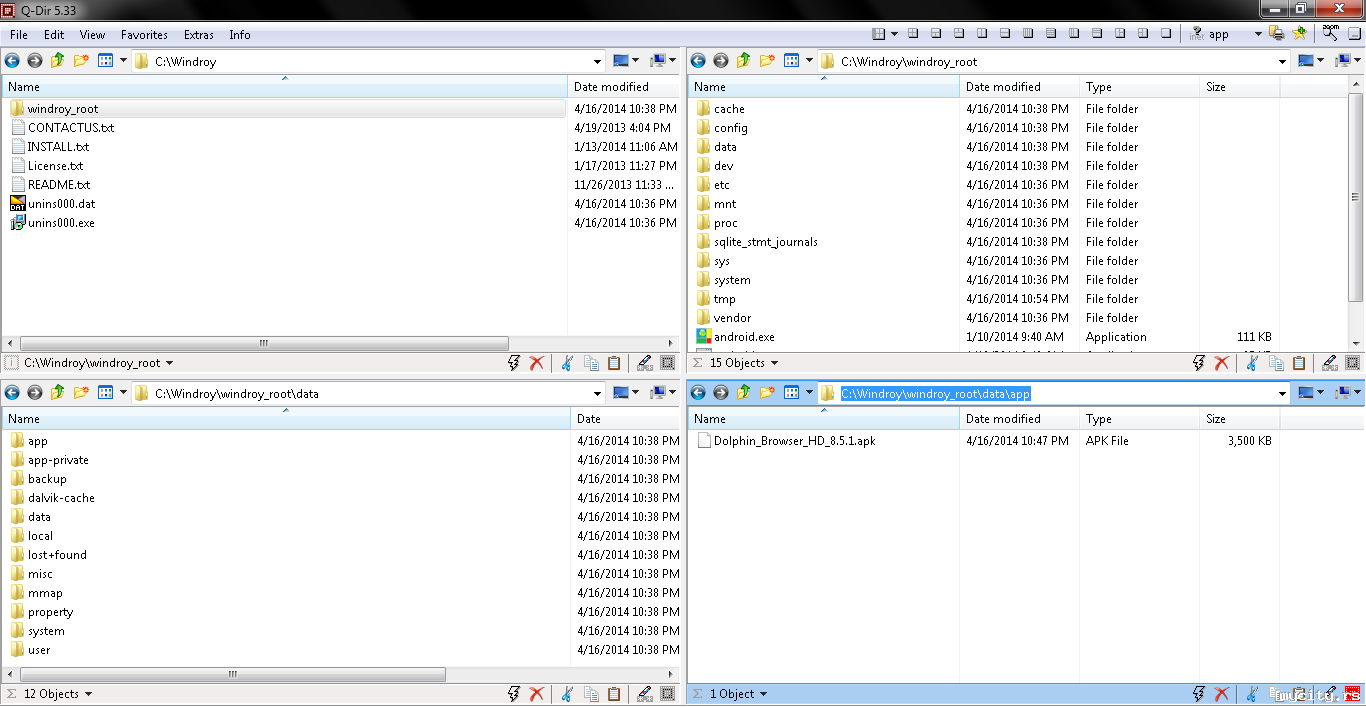Open the 'app' combo box dropdown in main toolbar

tap(1258, 34)
